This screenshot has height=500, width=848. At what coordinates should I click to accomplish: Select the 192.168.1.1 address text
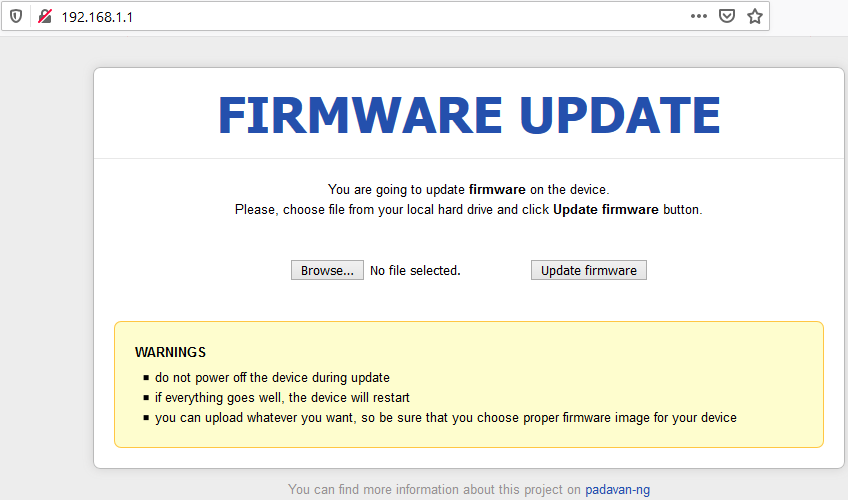97,17
